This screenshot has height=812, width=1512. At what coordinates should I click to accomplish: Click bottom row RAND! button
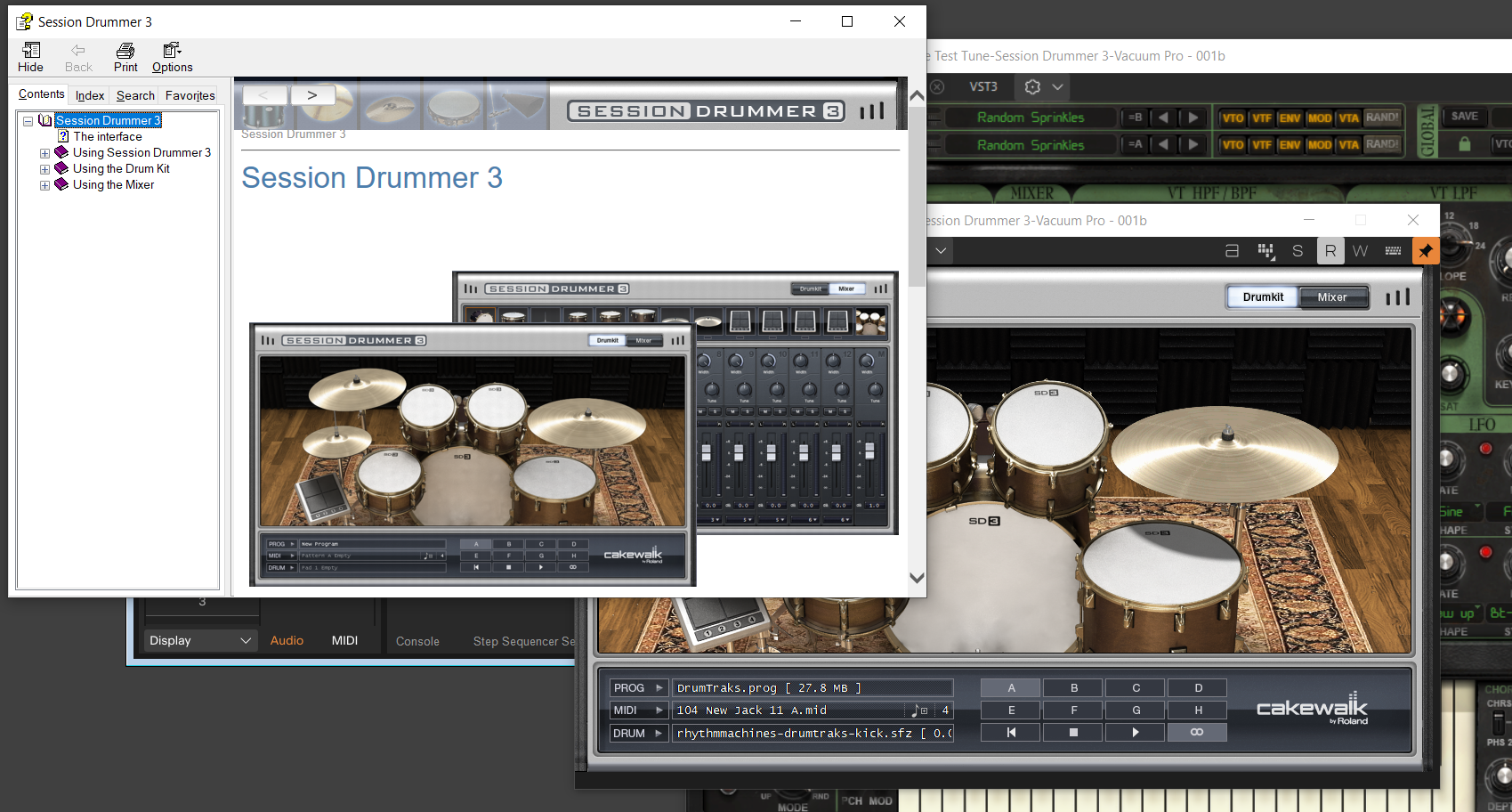coord(1382,144)
